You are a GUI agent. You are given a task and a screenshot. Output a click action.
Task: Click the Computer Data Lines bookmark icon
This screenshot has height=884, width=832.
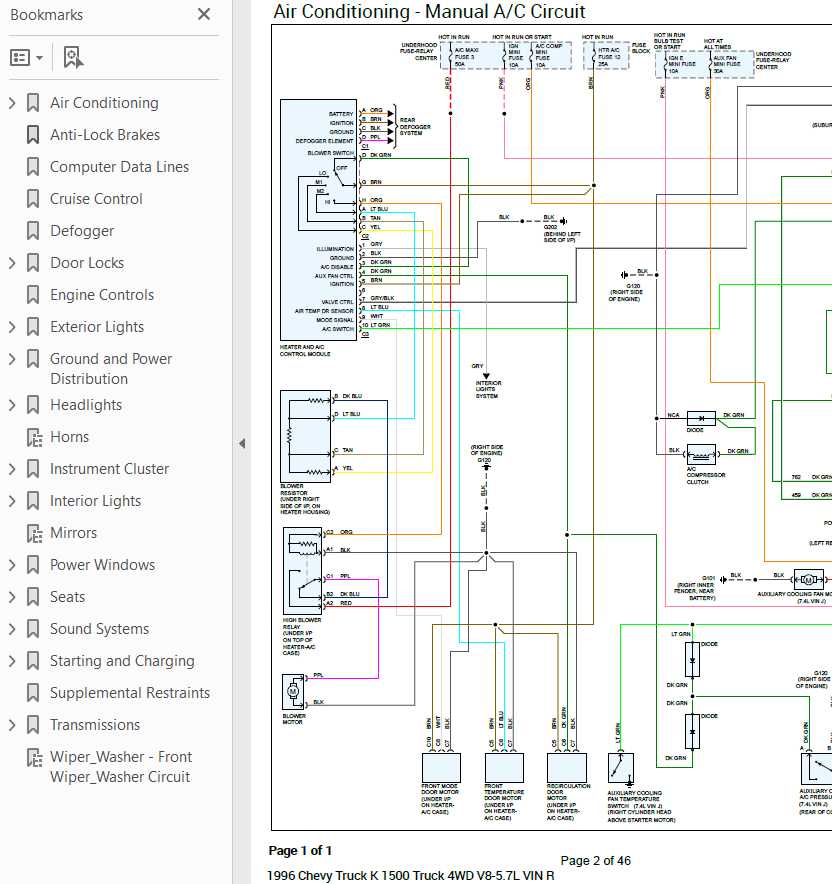pyautogui.click(x=33, y=167)
